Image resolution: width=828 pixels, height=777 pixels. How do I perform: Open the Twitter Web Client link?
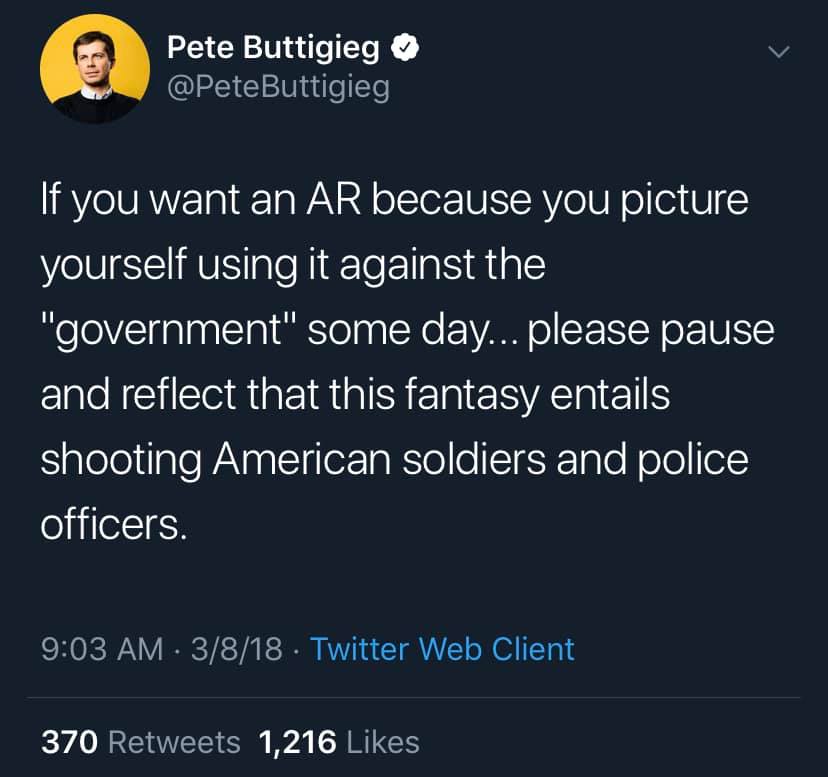tap(442, 649)
